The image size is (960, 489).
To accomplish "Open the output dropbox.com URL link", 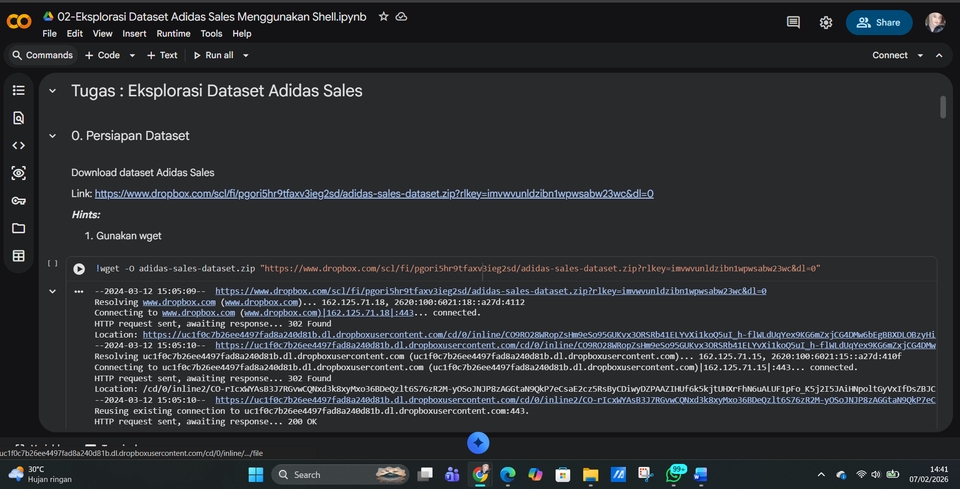I will tap(490, 291).
